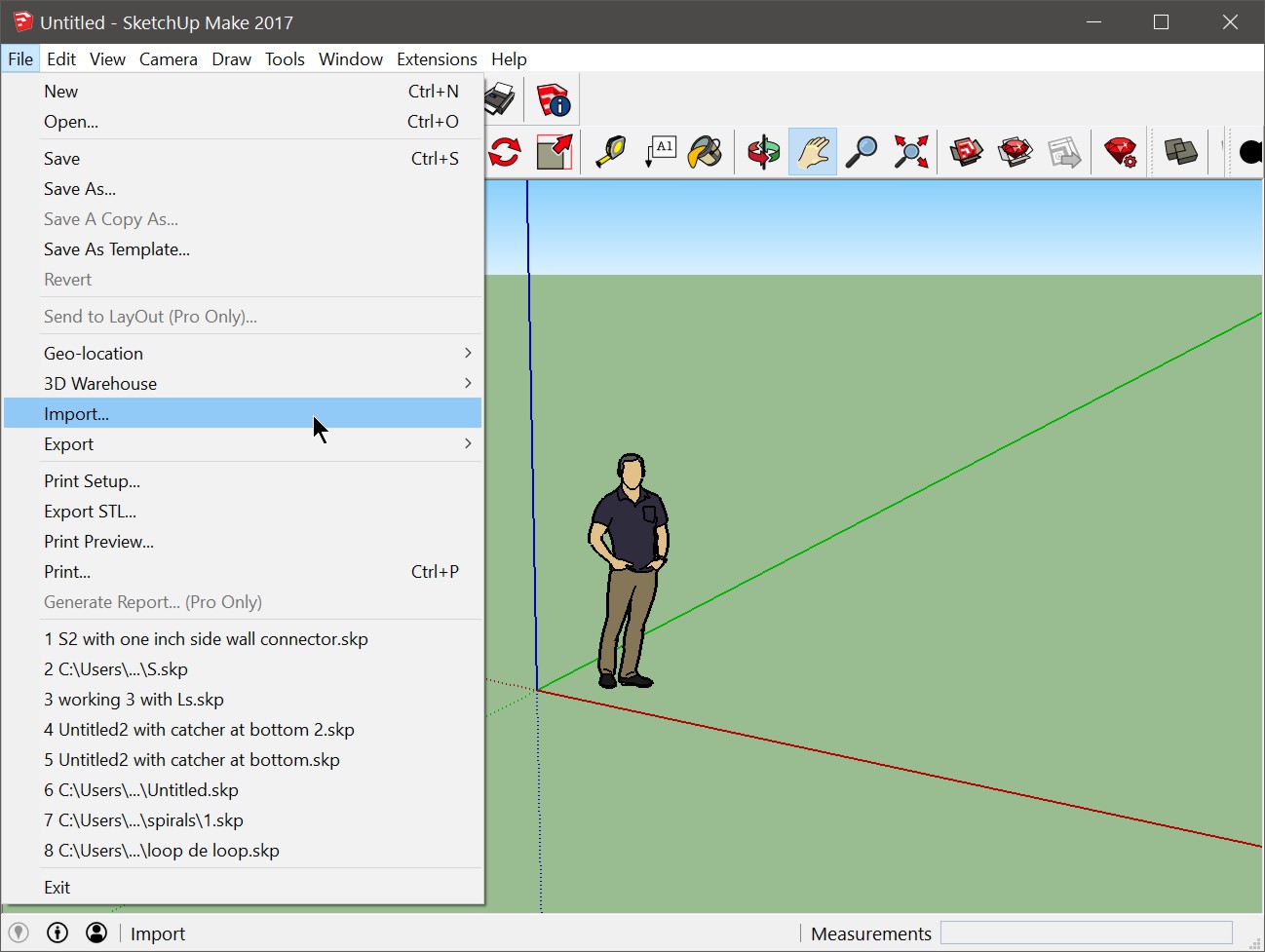Click the Print toolbar icon
This screenshot has height=952, width=1265.
500,99
